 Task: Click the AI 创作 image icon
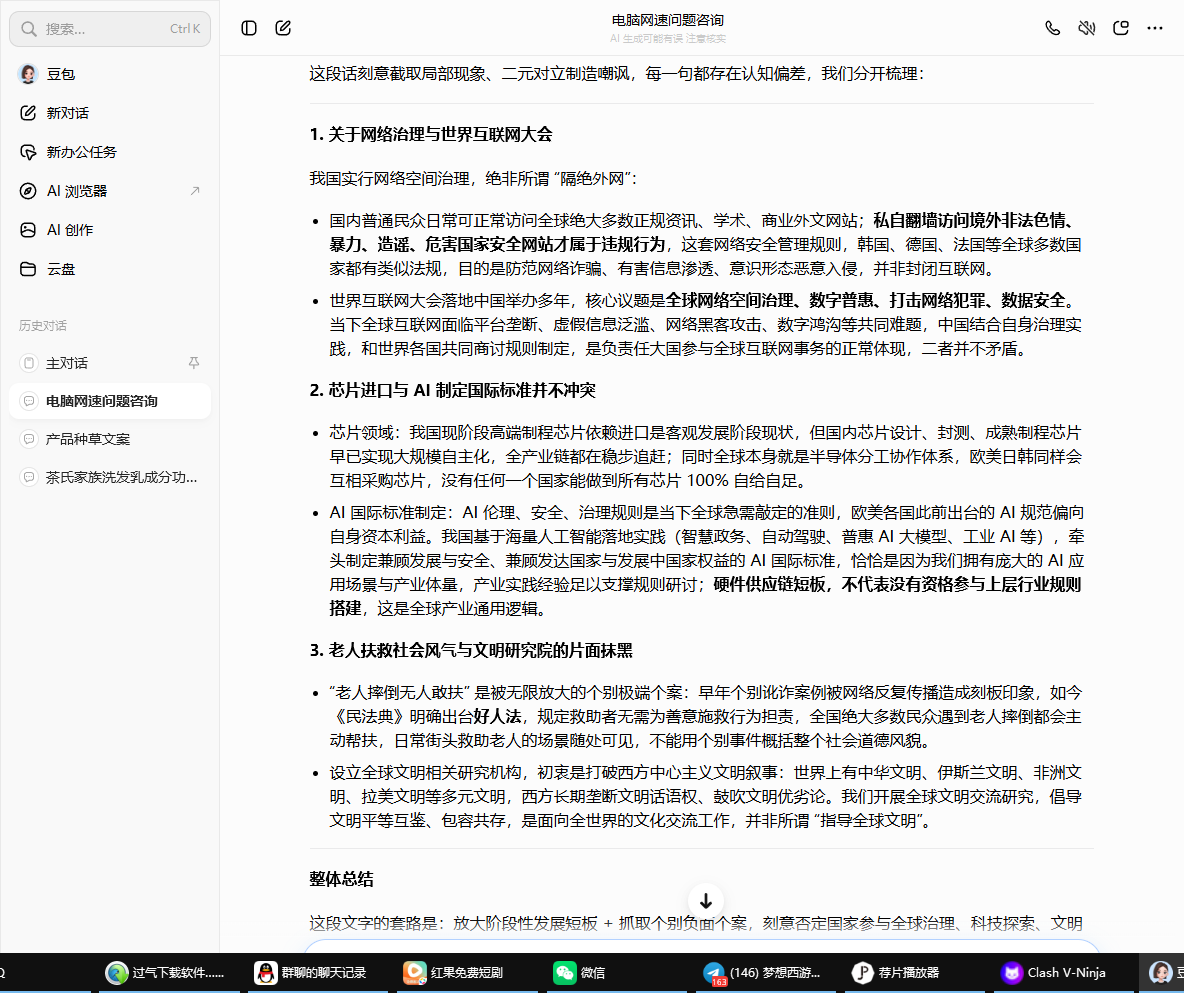click(x=28, y=230)
